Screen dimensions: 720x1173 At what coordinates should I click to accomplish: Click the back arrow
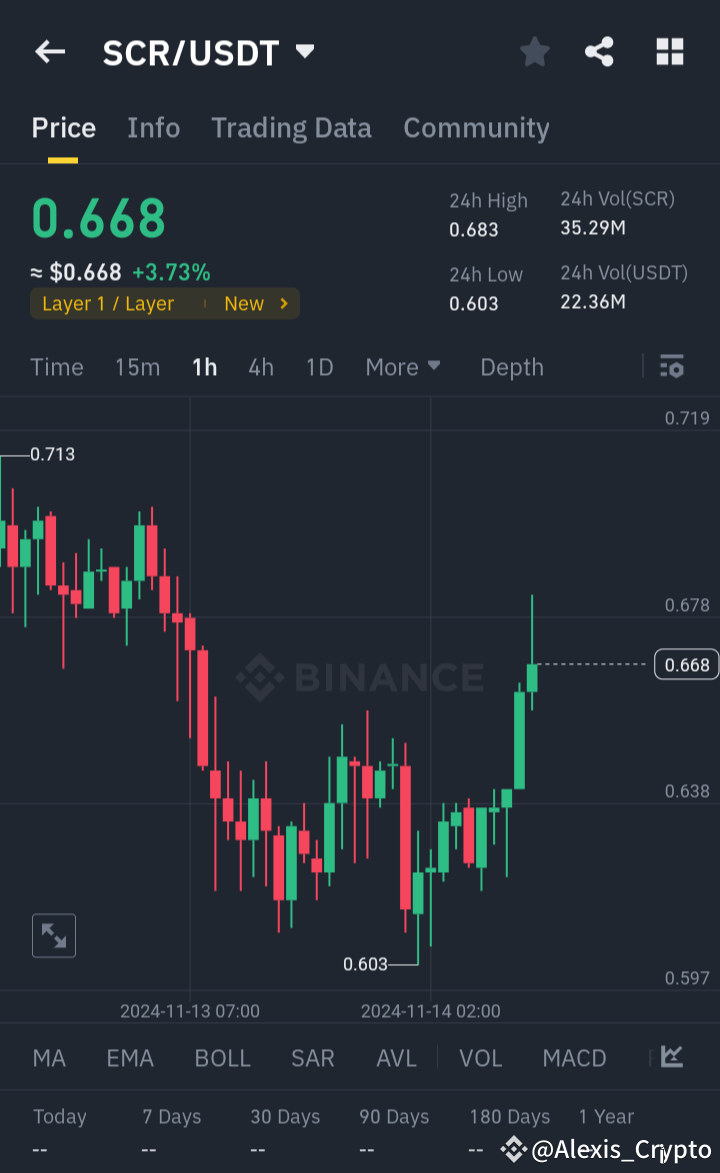pyautogui.click(x=50, y=52)
